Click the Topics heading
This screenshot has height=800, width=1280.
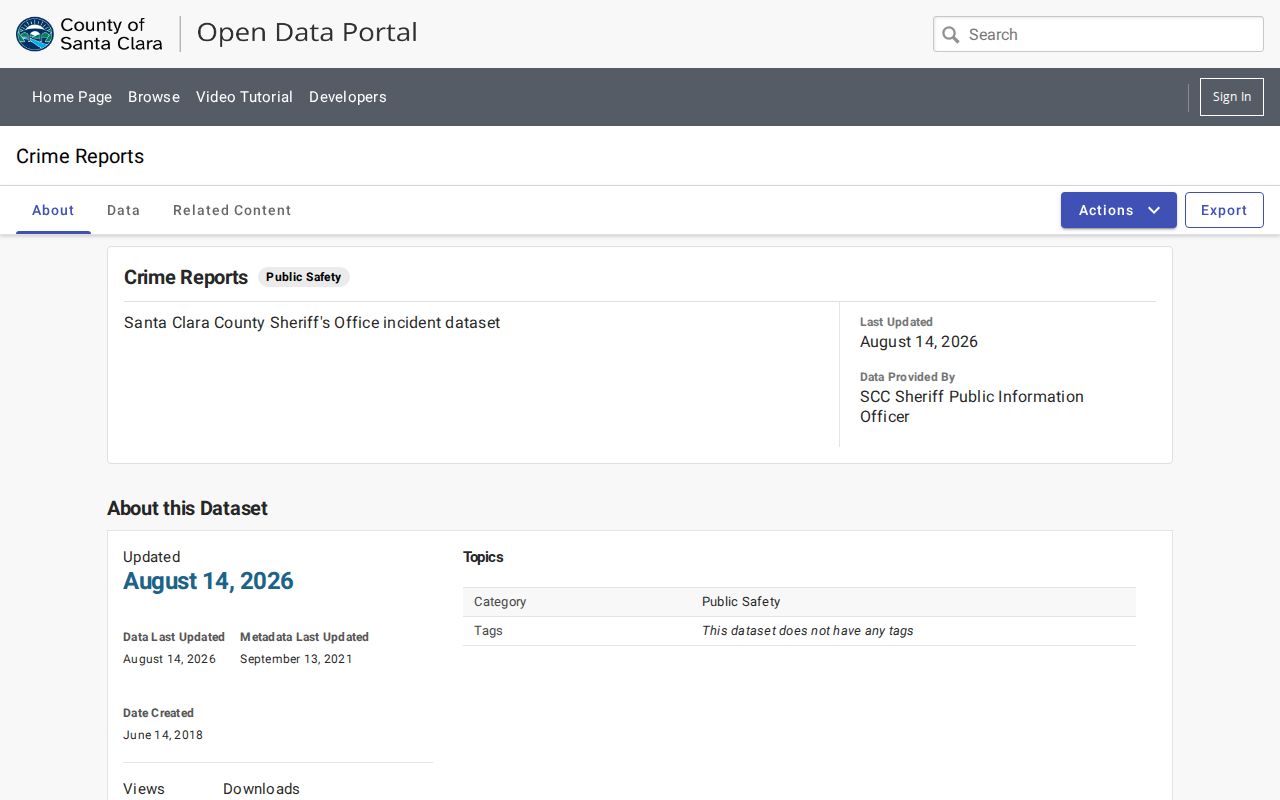pyautogui.click(x=483, y=557)
